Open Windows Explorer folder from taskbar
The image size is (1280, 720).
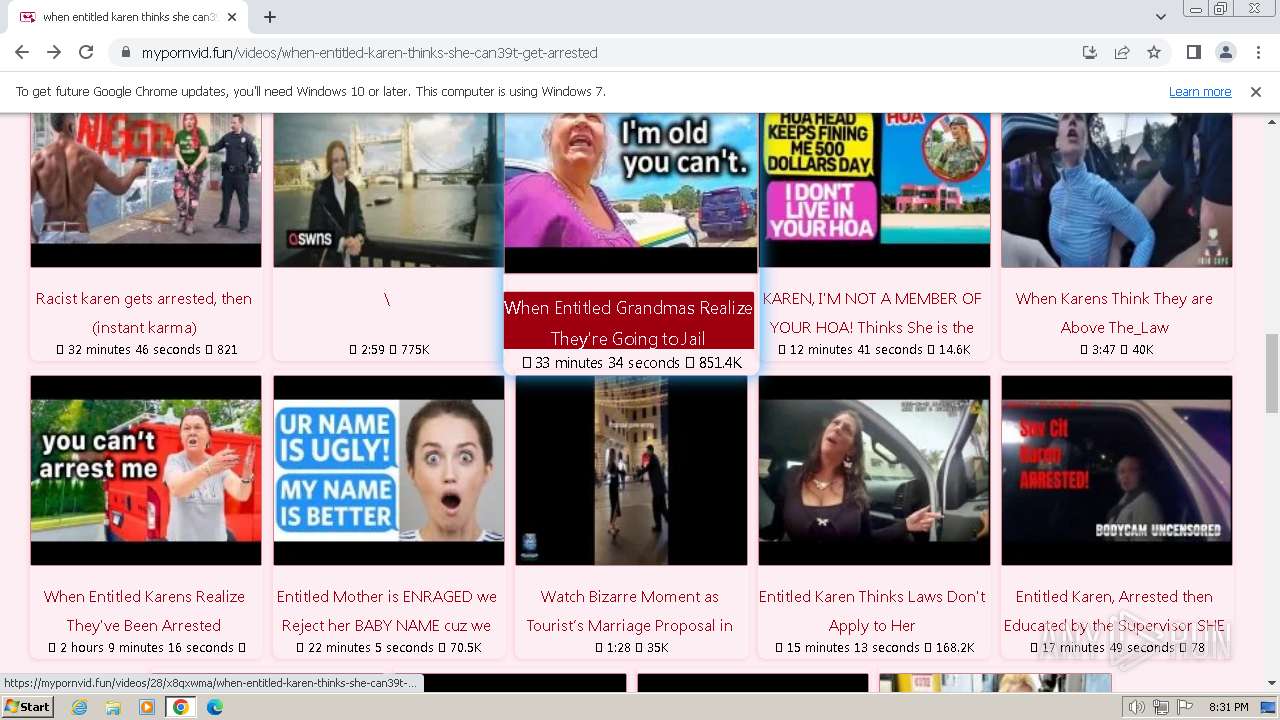click(113, 707)
